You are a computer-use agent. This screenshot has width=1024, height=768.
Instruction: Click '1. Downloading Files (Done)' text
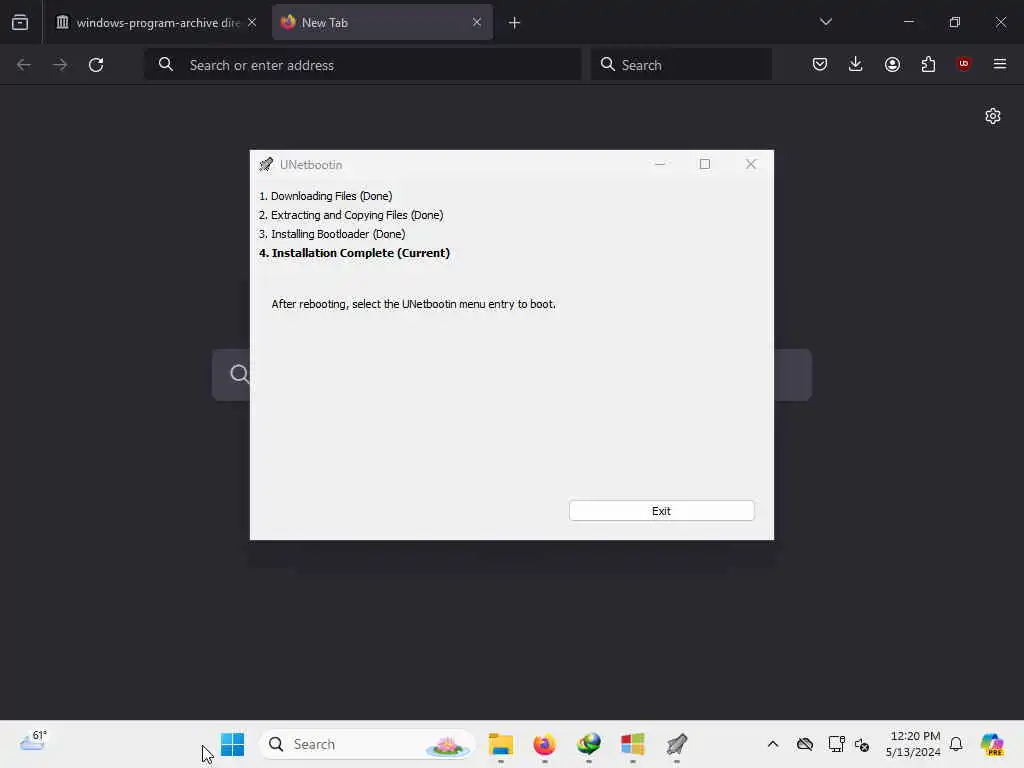pos(325,196)
